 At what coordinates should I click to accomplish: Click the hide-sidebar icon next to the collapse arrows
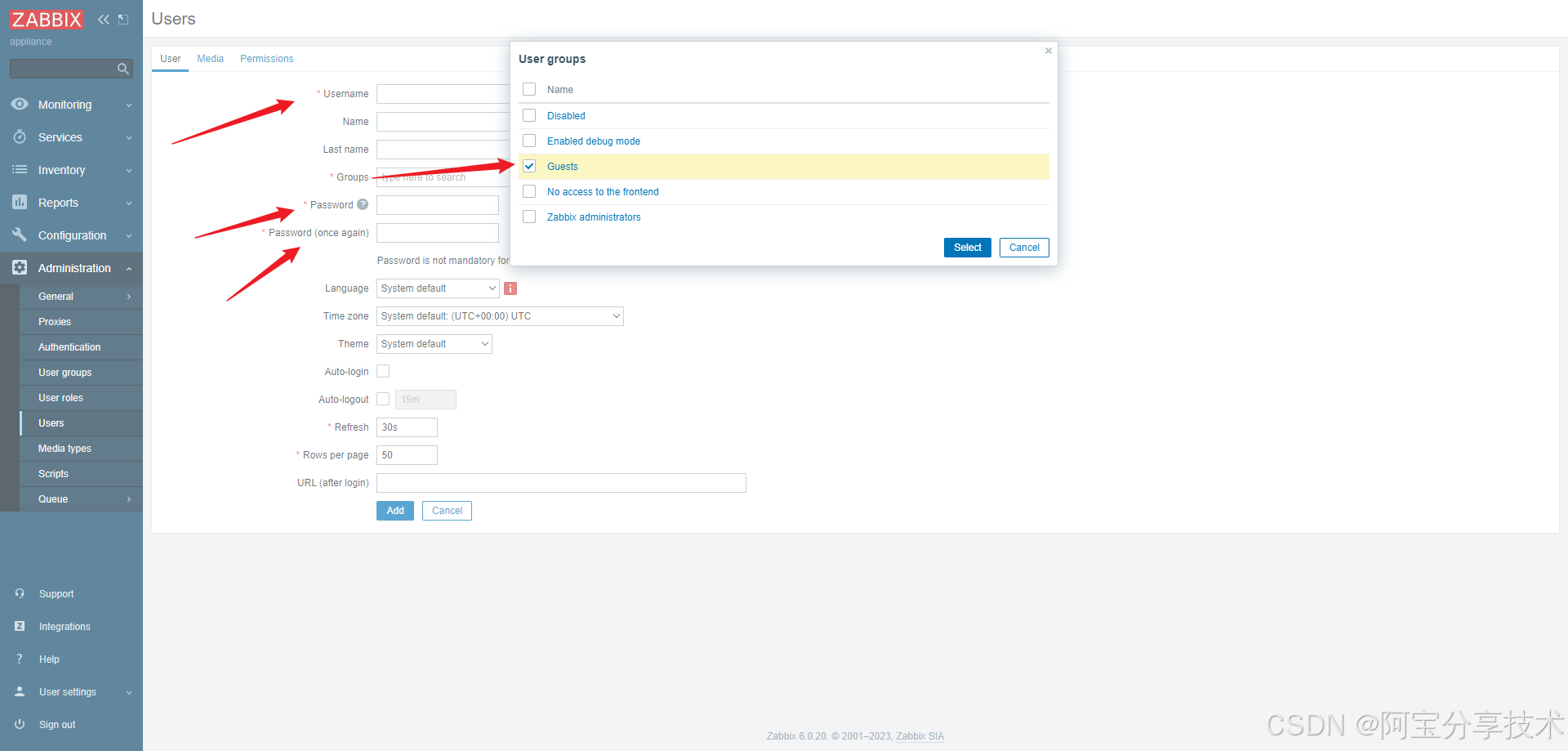pyautogui.click(x=123, y=20)
